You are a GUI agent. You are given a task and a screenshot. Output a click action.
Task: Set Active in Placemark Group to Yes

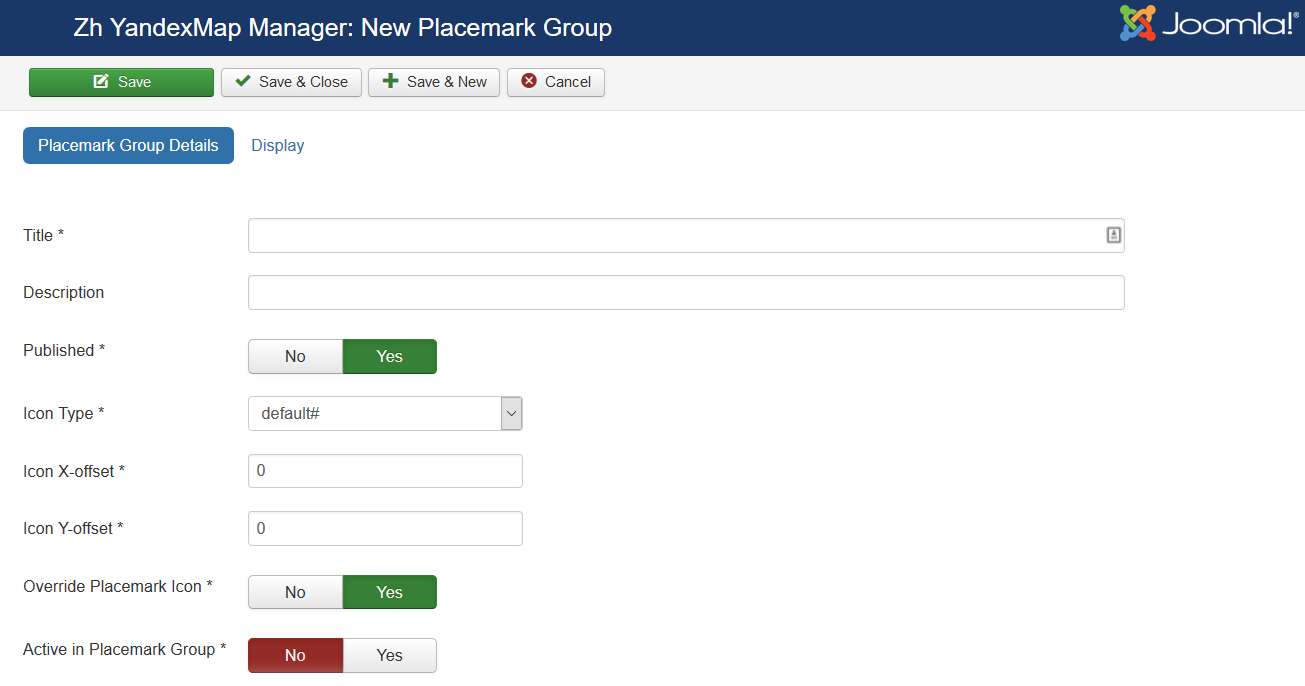[389, 656]
